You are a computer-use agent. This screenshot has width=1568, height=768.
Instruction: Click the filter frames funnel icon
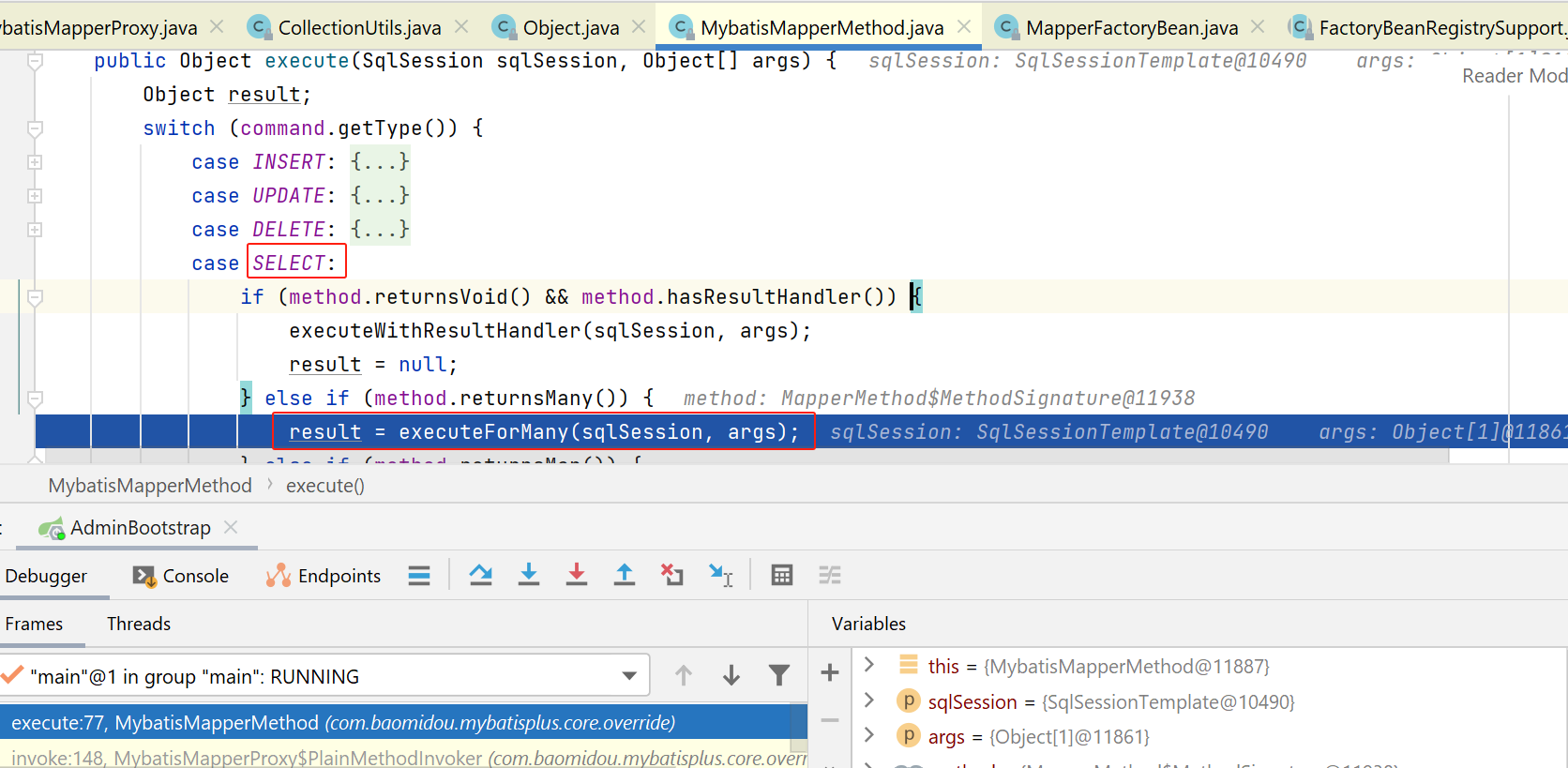[x=778, y=675]
